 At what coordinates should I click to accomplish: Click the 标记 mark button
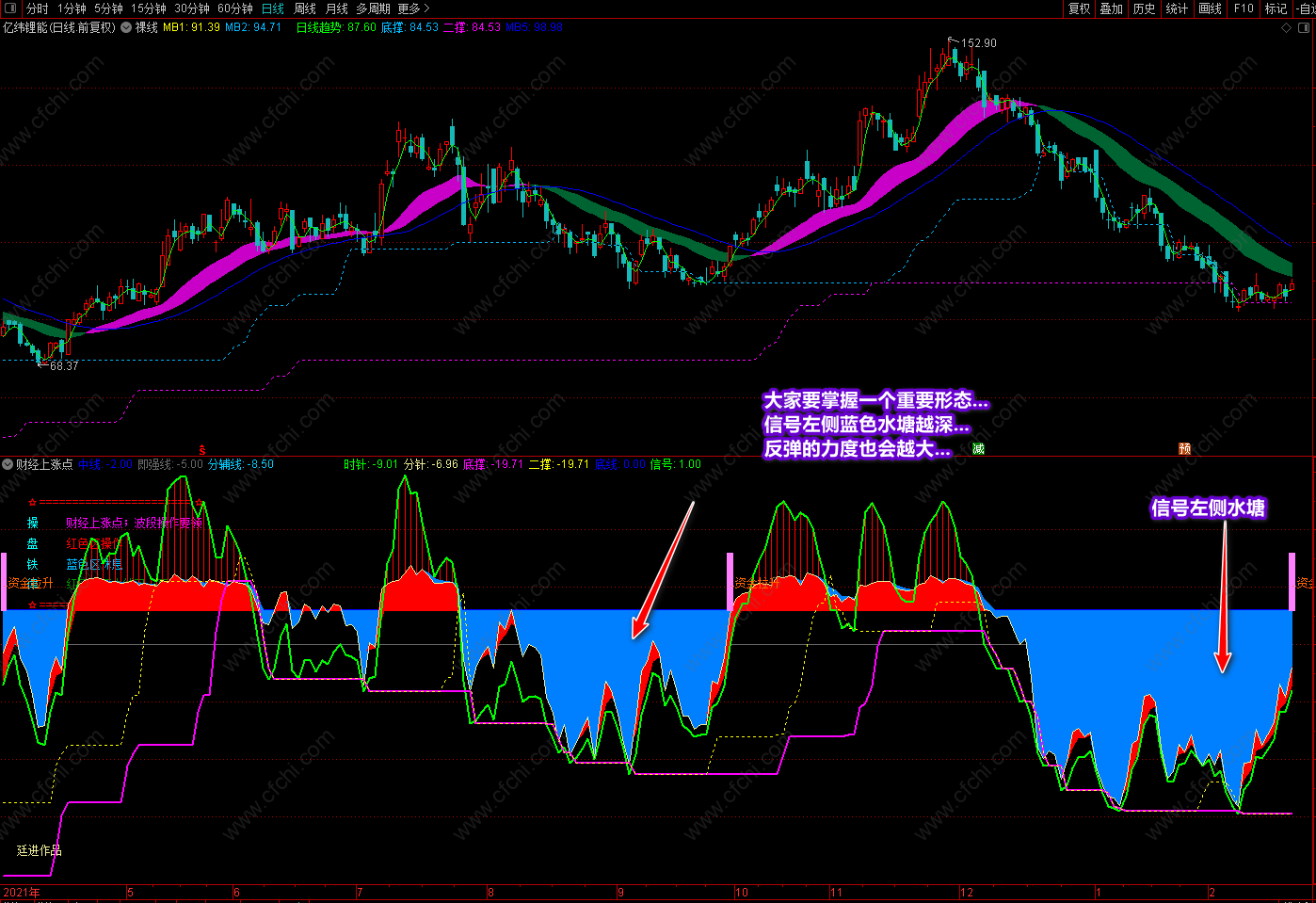click(1276, 8)
